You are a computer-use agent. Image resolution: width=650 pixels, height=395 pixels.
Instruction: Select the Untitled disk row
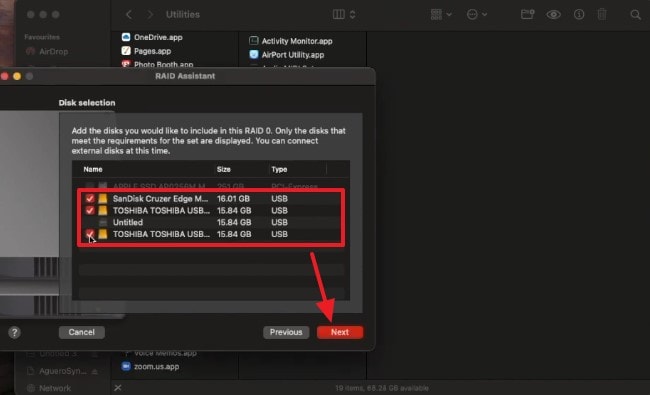[x=211, y=223]
